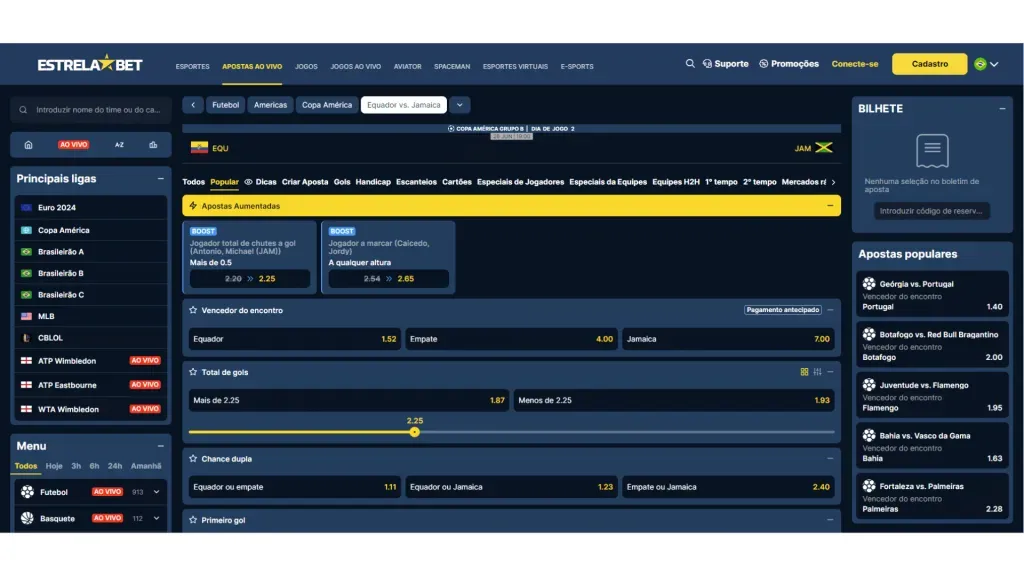The image size is (1024, 576).
Task: Toggle the star for Chance dupla market
Action: [x=193, y=459]
